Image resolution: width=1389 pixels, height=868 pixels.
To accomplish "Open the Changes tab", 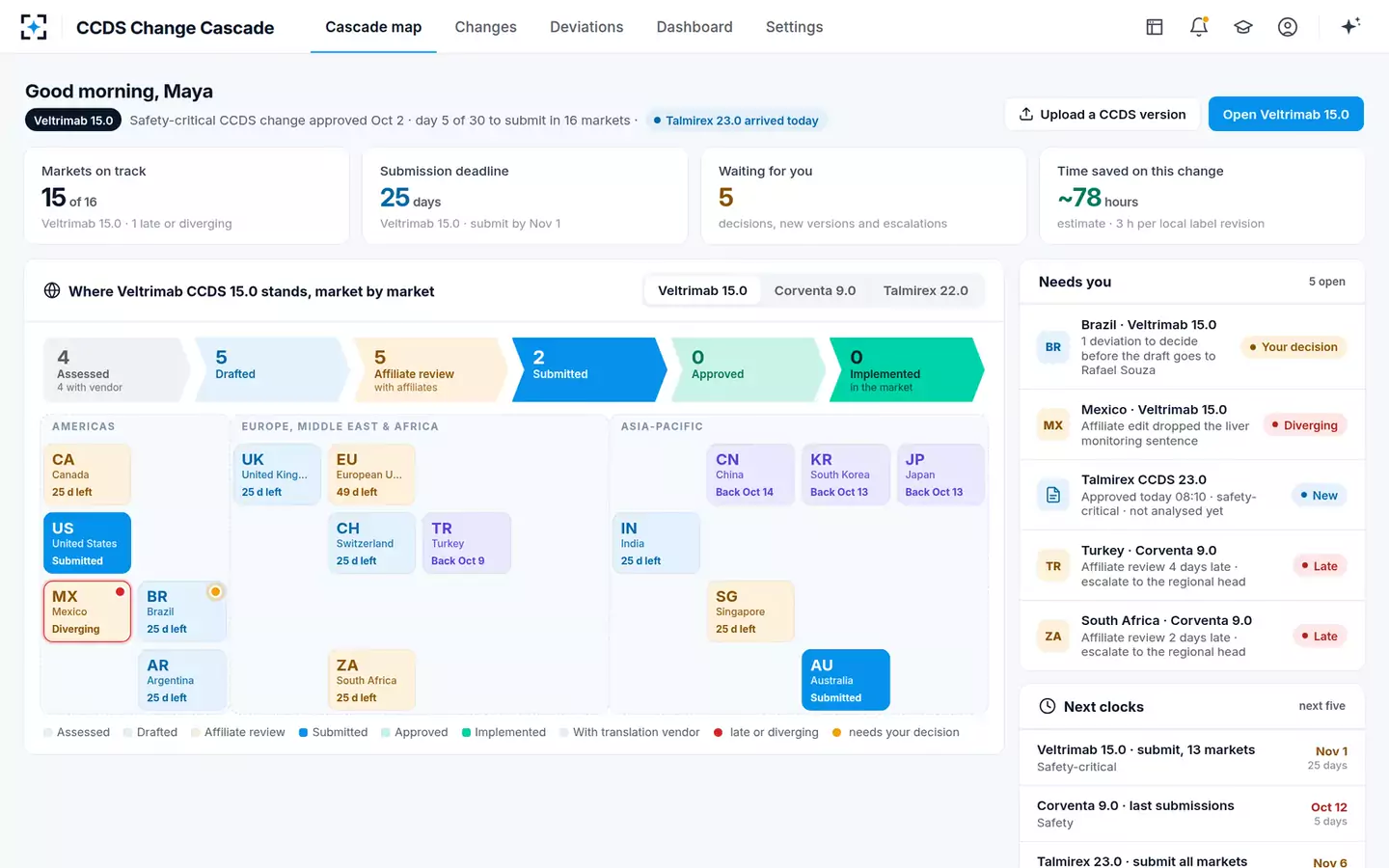I will (x=486, y=27).
